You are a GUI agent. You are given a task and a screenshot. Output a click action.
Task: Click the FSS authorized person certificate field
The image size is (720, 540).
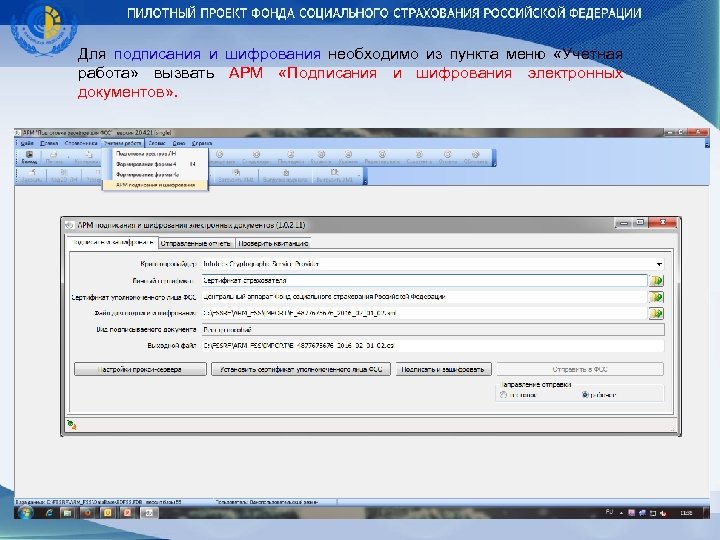tap(424, 297)
